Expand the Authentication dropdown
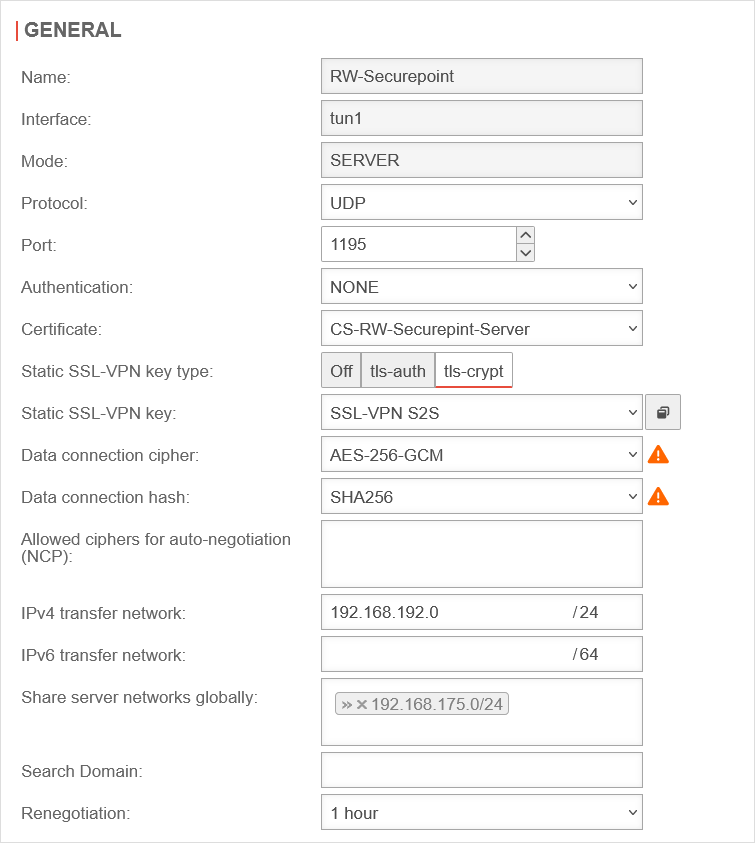The height and width of the screenshot is (843, 755). click(481, 287)
